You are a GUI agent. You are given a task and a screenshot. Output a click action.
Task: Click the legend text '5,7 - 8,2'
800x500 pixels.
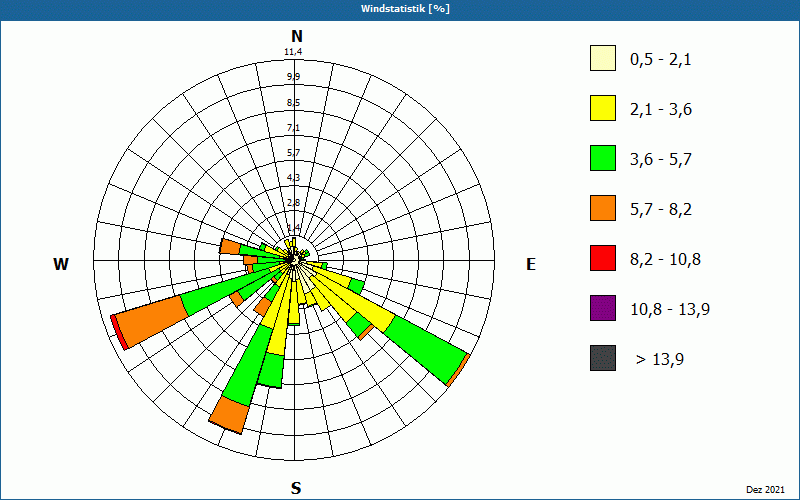661,210
